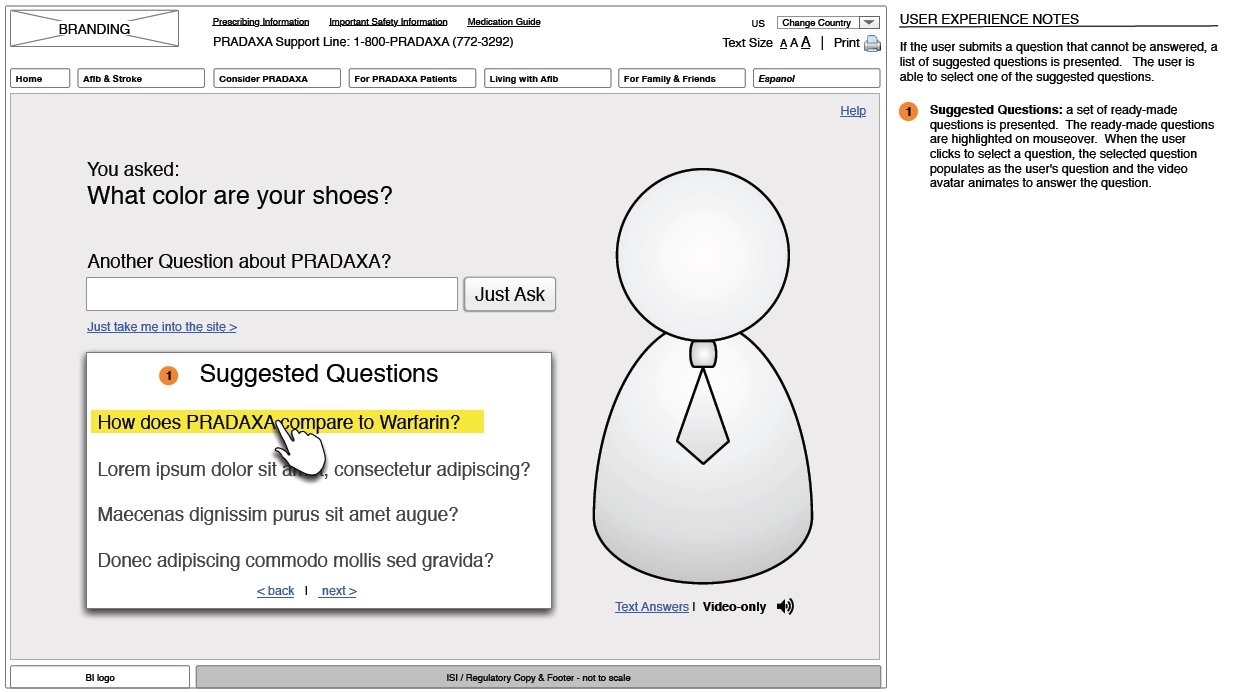
Task: Open the Home navigation tab
Action: tap(40, 78)
